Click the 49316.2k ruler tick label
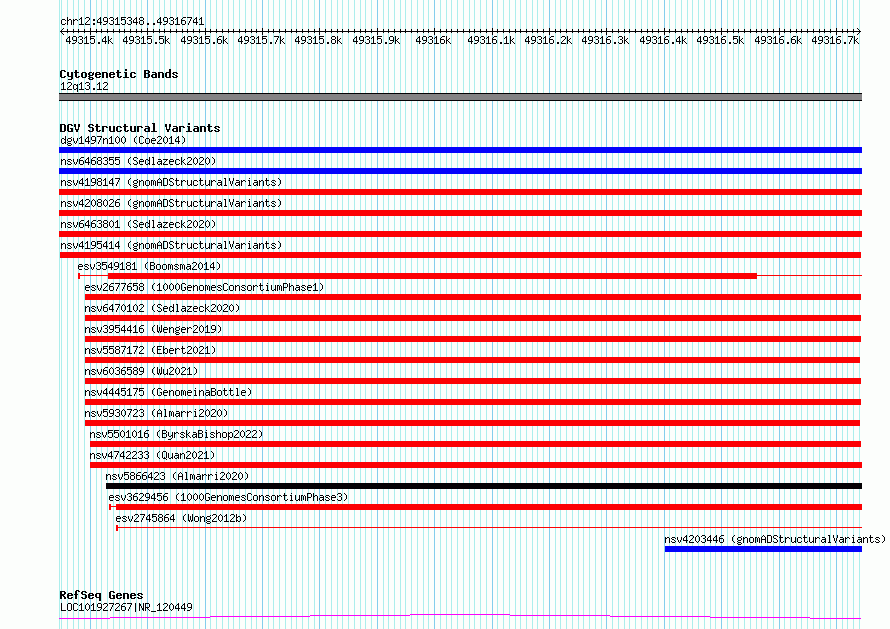The height and width of the screenshot is (629, 890). pyautogui.click(x=548, y=40)
